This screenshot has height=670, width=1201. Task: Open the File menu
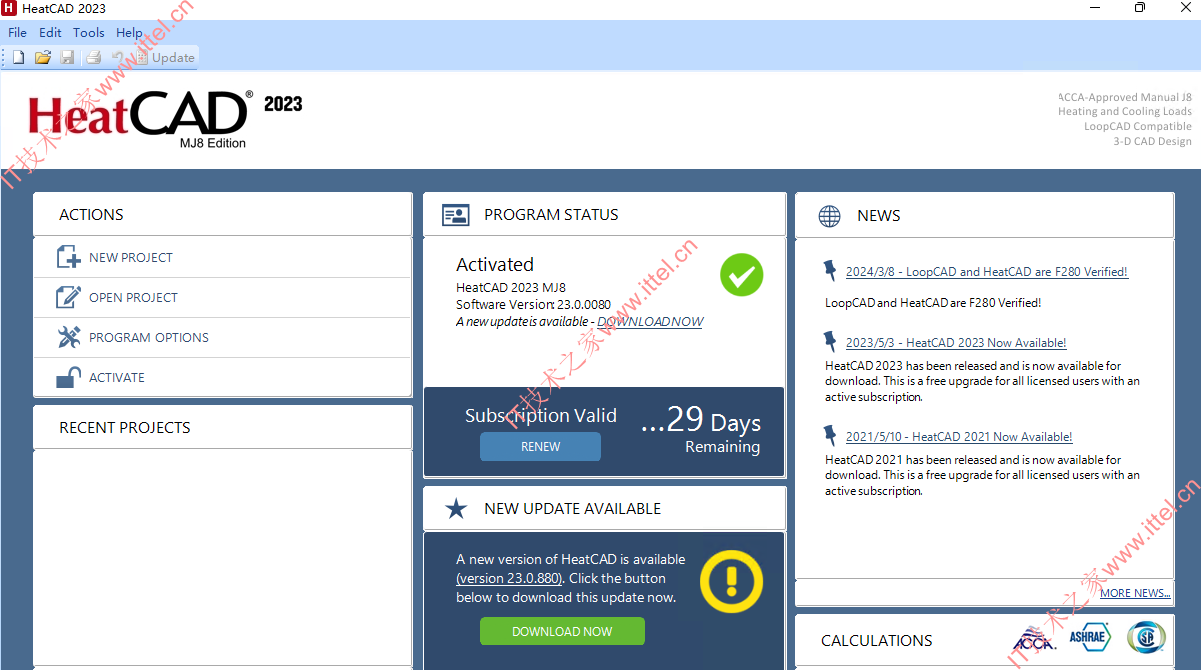pyautogui.click(x=18, y=33)
